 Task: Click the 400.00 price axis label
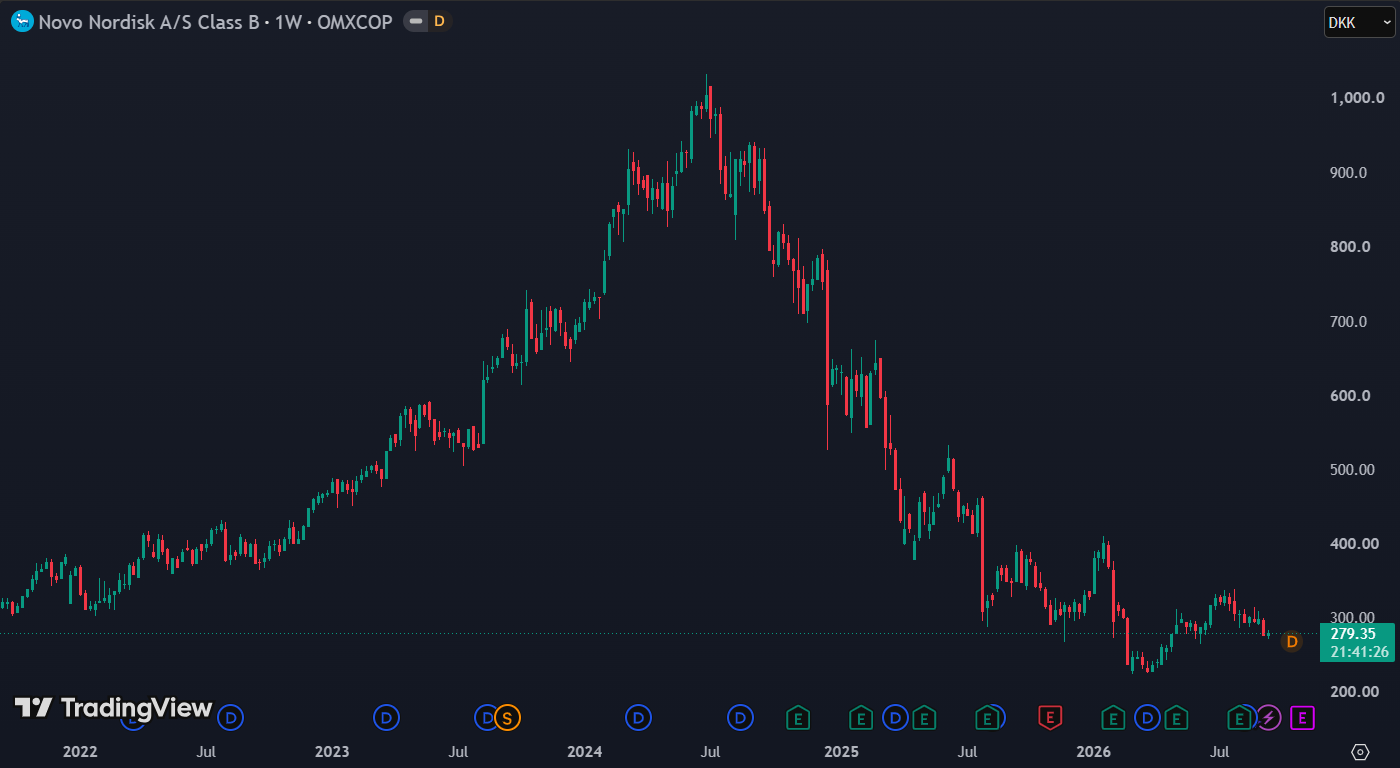(x=1355, y=544)
